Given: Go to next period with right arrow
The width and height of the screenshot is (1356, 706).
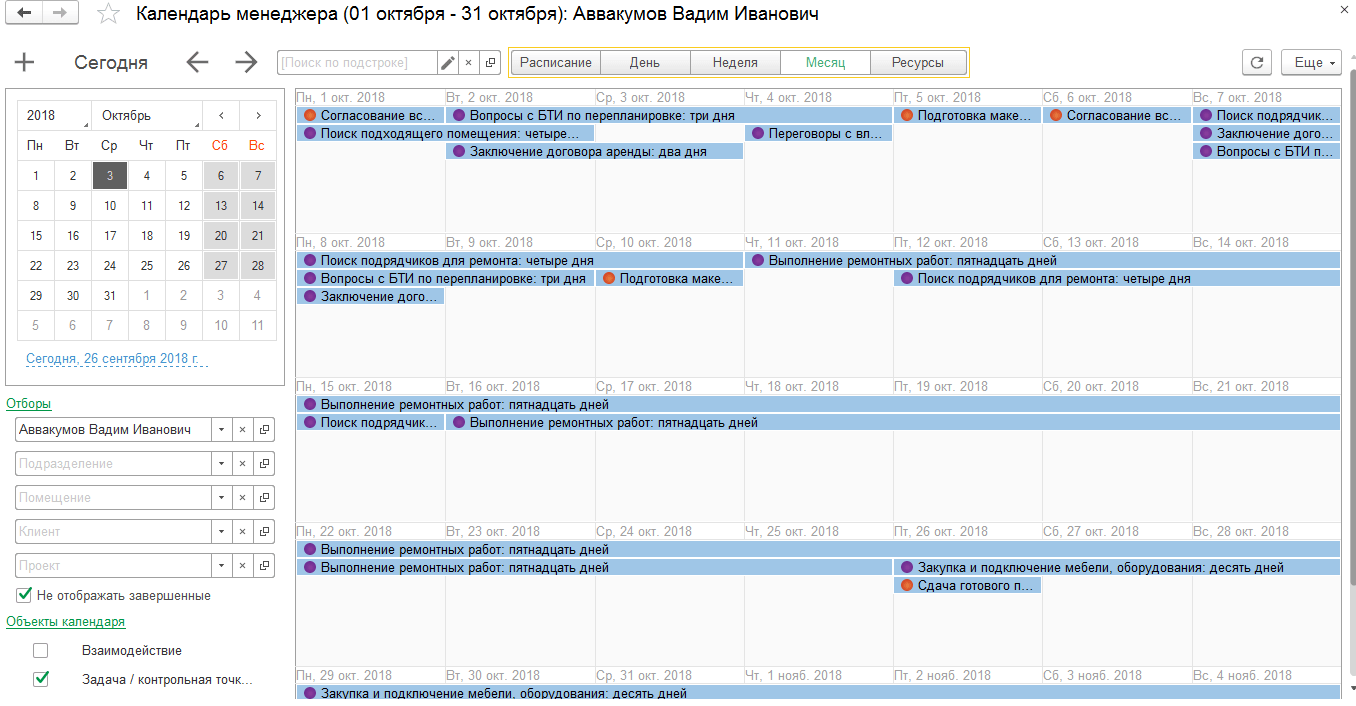Looking at the screenshot, I should (246, 62).
